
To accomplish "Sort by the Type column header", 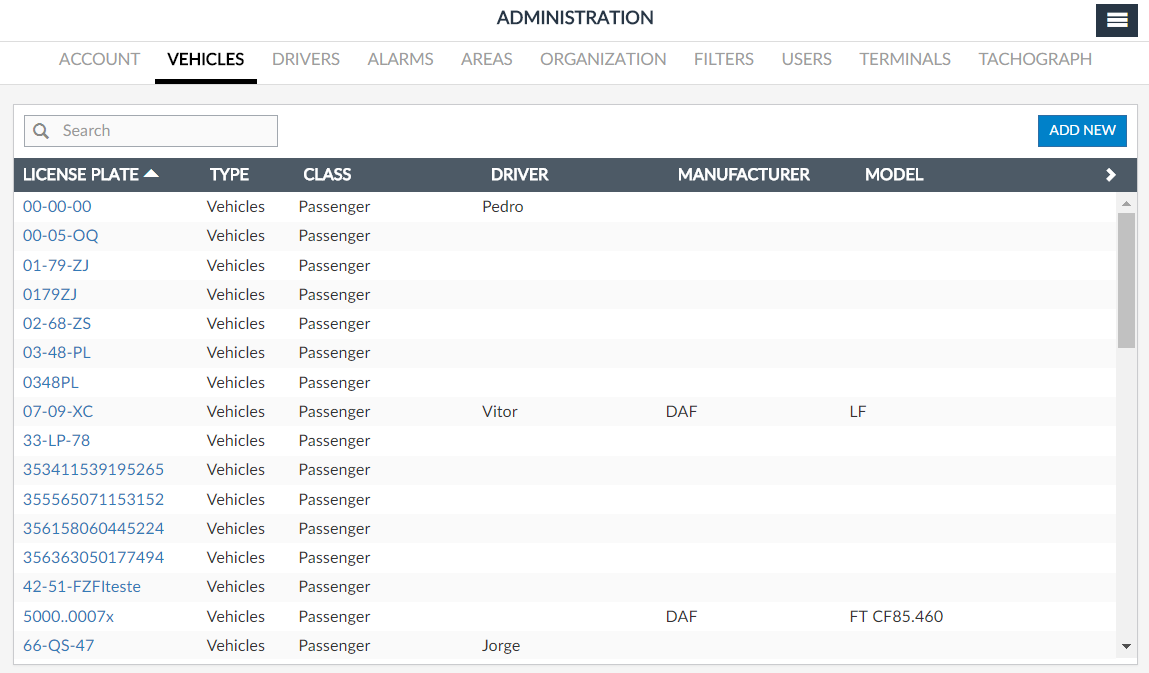I will coord(229,175).
